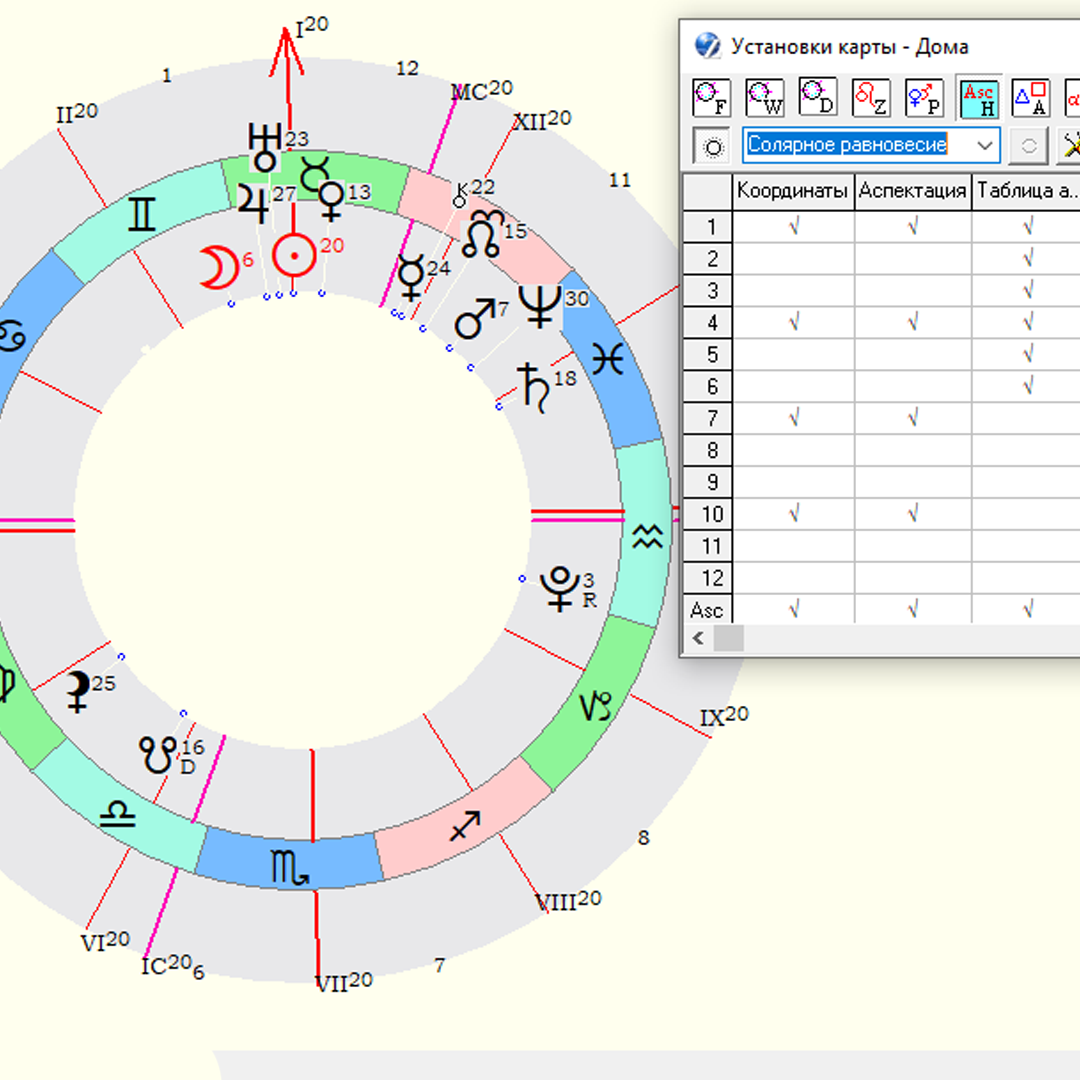
Task: Uncheck Таблица а.. for house 3
Action: click(1028, 290)
